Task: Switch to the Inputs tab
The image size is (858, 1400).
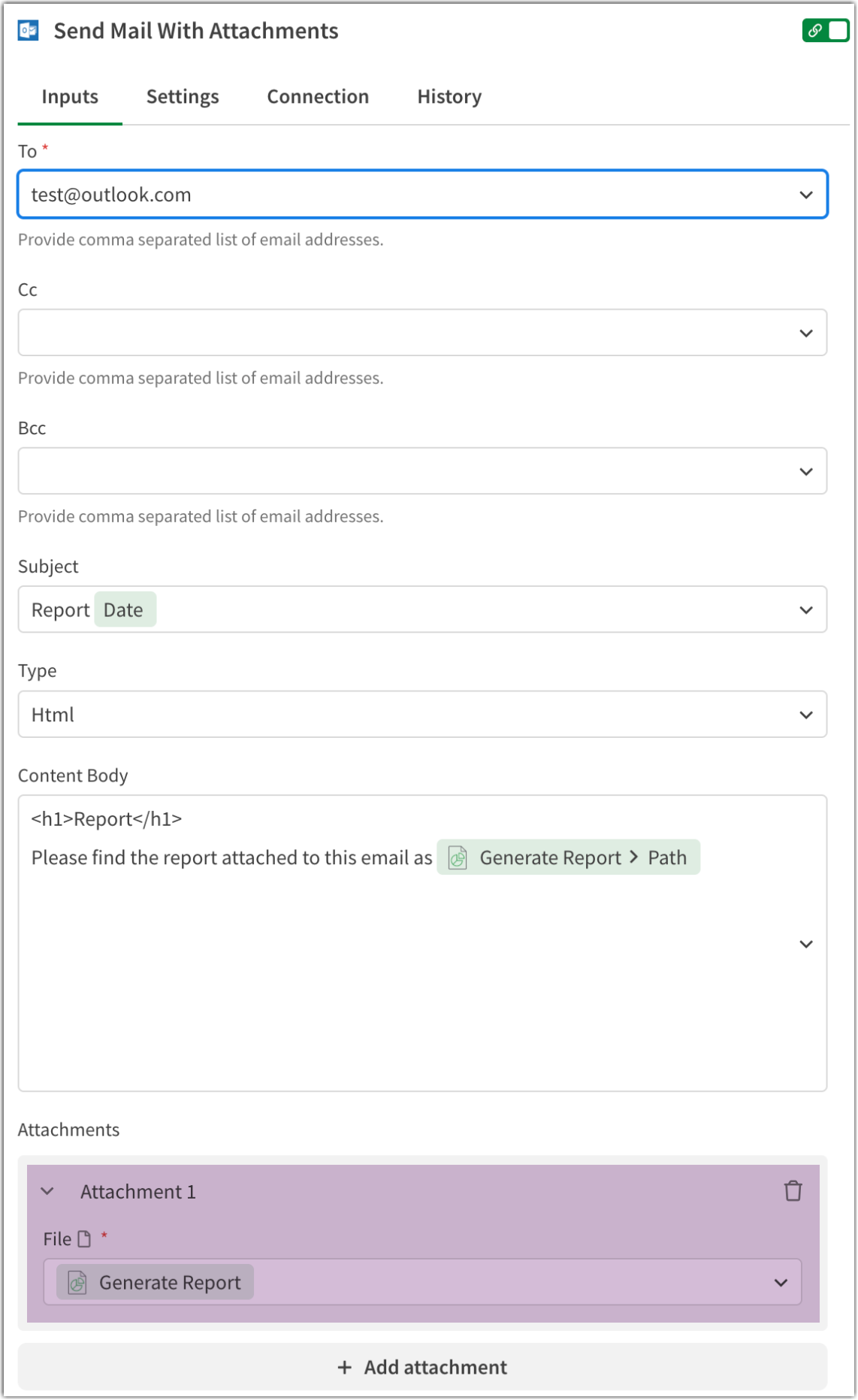Action: coord(70,97)
